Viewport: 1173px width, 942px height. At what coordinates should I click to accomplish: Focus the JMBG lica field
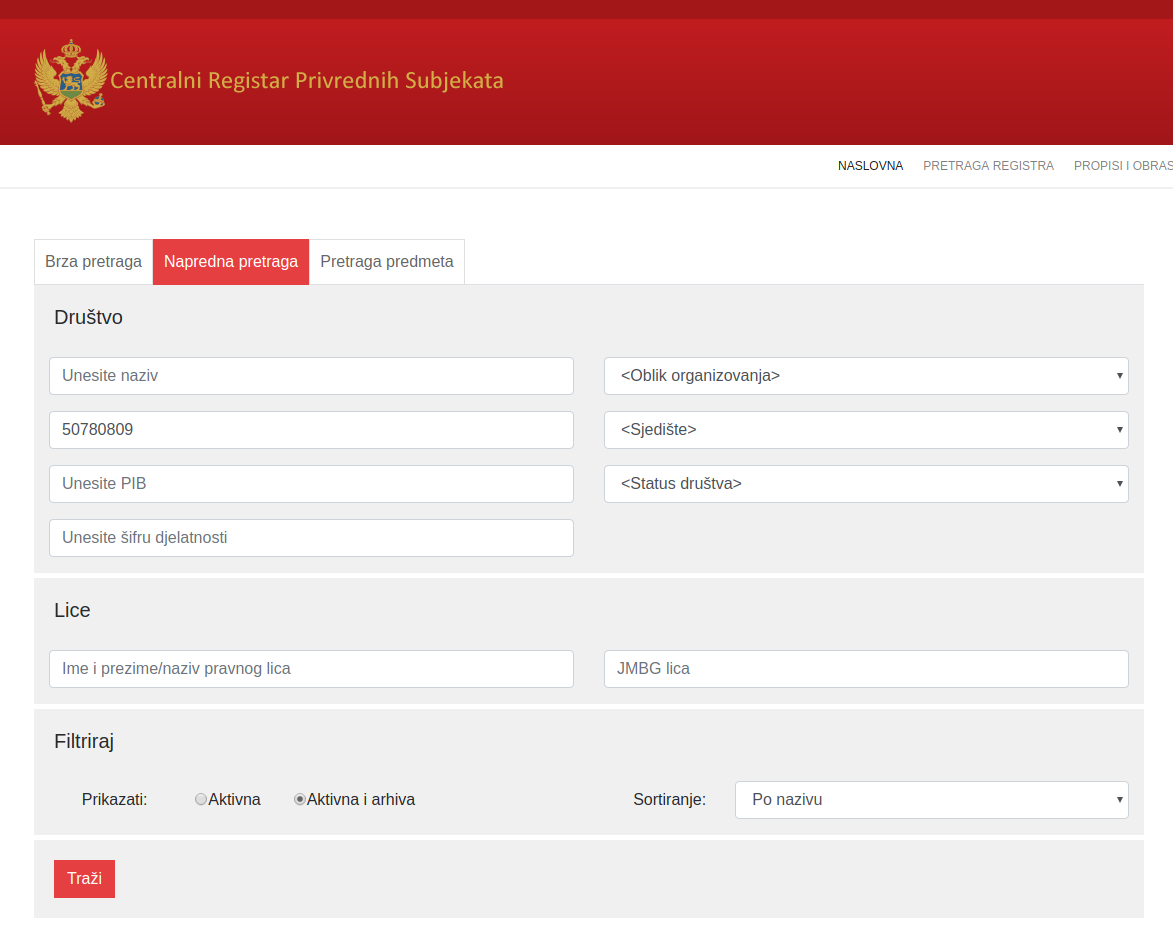click(x=866, y=668)
